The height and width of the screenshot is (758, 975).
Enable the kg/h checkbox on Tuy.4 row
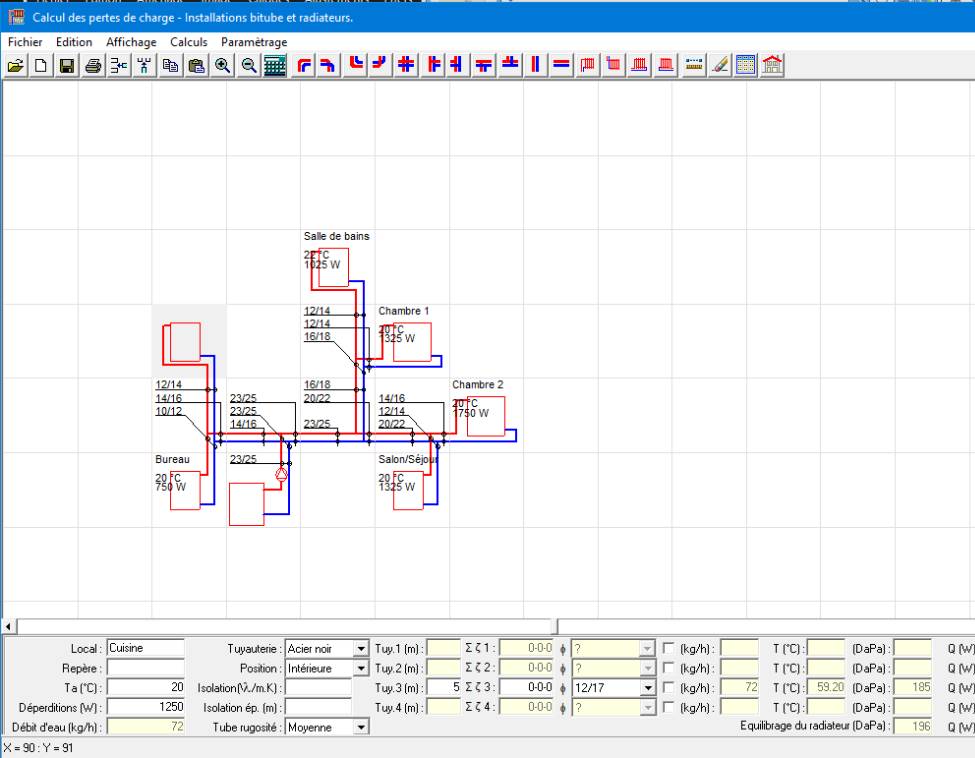tap(669, 708)
